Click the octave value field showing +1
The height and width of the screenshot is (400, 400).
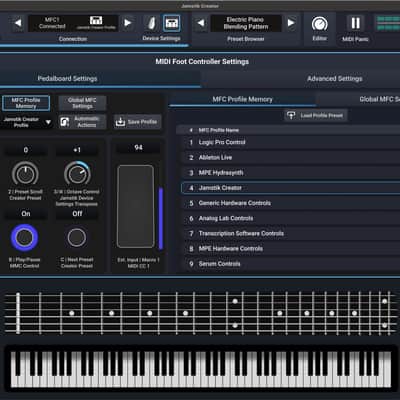pyautogui.click(x=77, y=150)
